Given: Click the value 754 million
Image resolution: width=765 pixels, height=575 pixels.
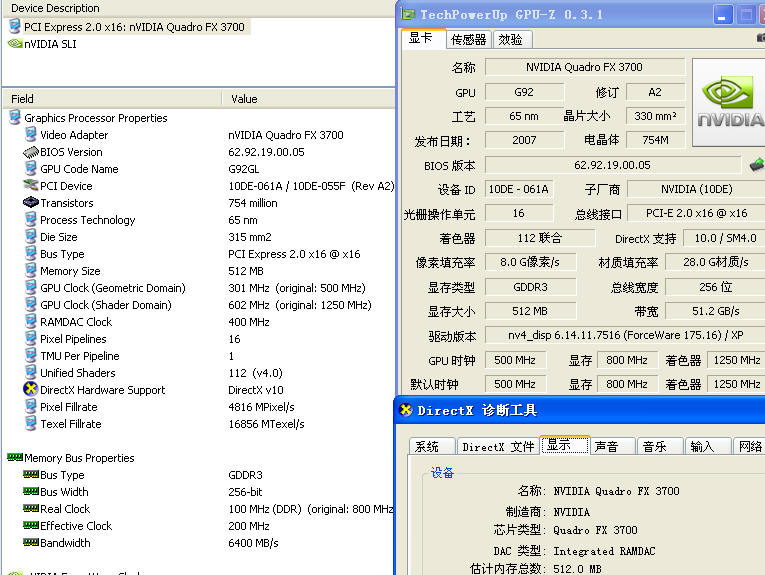Looking at the screenshot, I should pyautogui.click(x=253, y=203).
